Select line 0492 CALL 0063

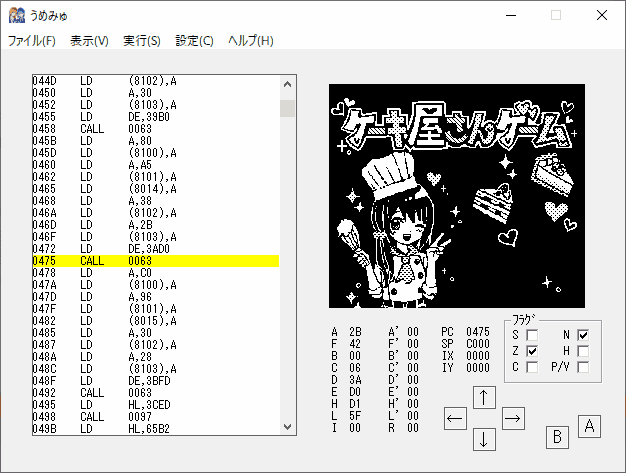coord(156,393)
